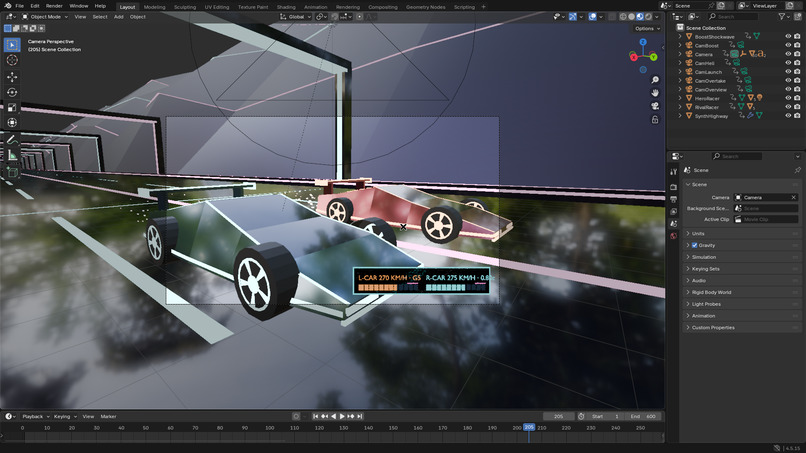Toggle eye visibility for HeroRacer
This screenshot has height=453, width=806.
pyautogui.click(x=788, y=98)
